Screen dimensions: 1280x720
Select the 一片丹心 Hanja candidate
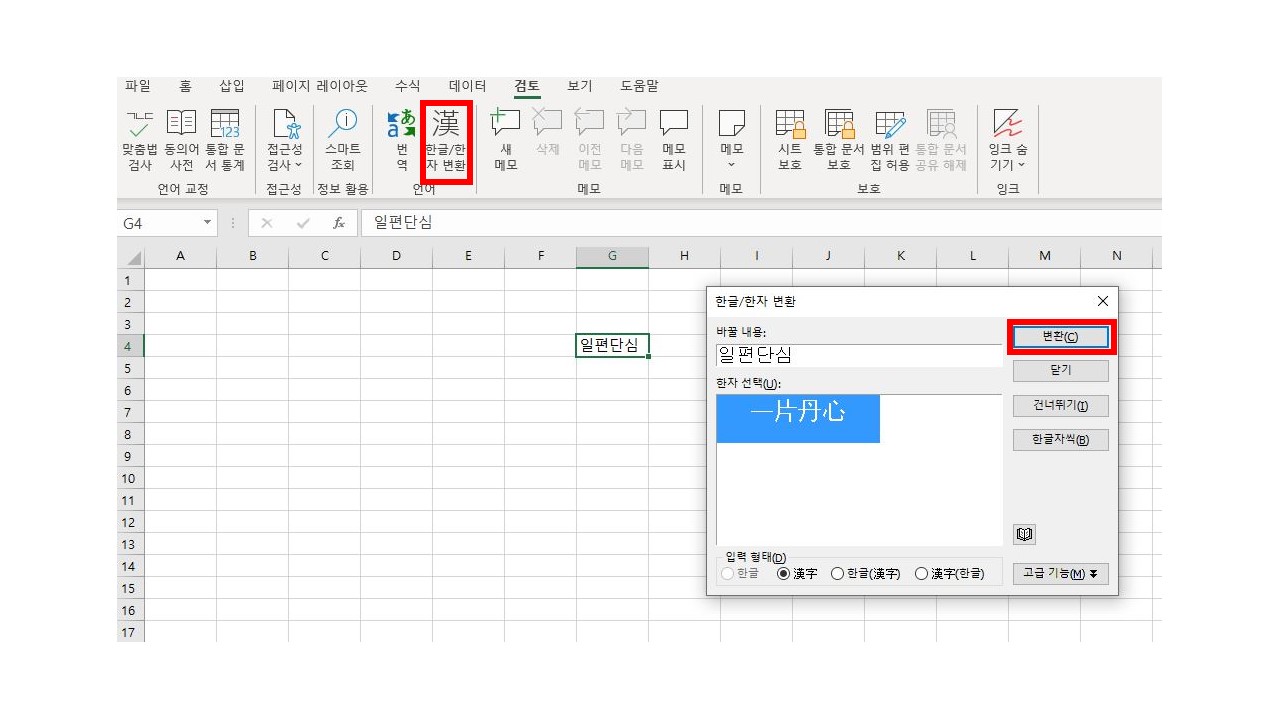pos(798,418)
